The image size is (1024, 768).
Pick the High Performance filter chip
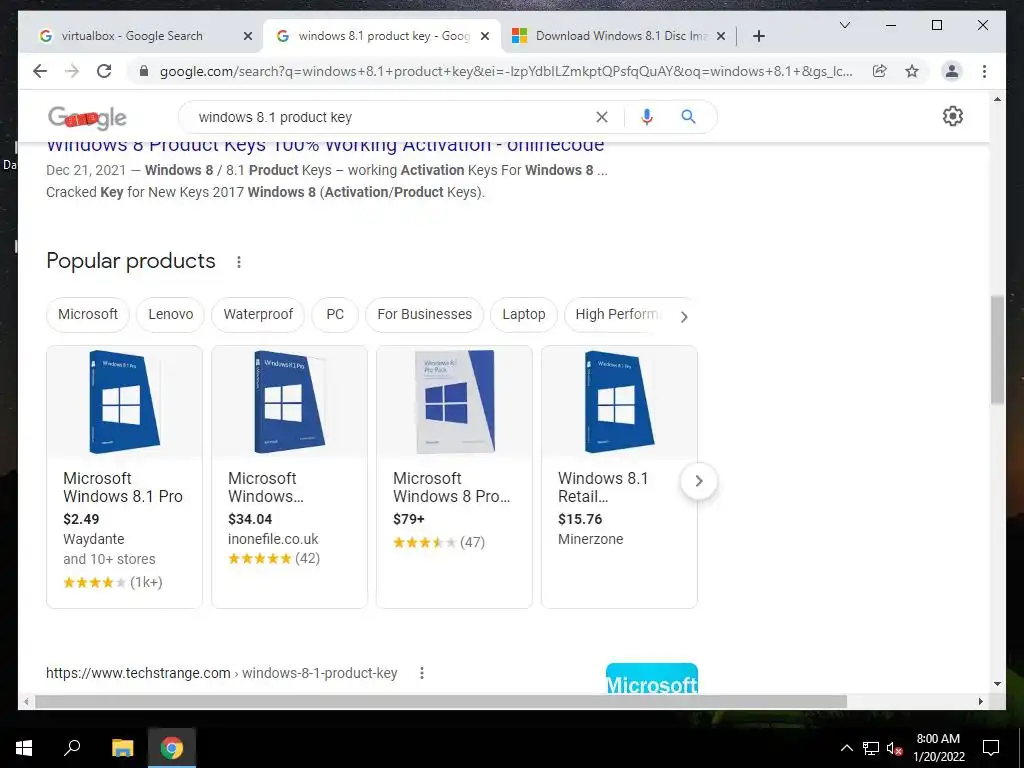(x=618, y=314)
